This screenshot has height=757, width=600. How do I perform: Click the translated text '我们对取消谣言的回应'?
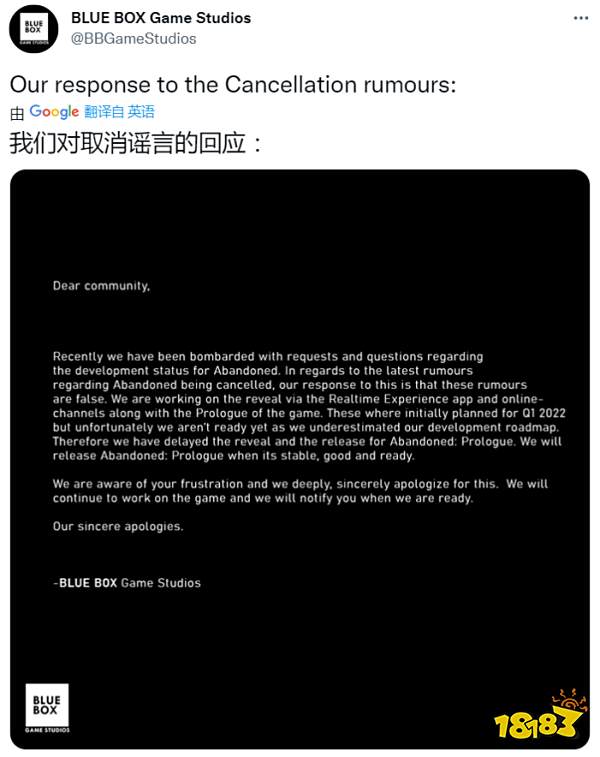click(137, 143)
